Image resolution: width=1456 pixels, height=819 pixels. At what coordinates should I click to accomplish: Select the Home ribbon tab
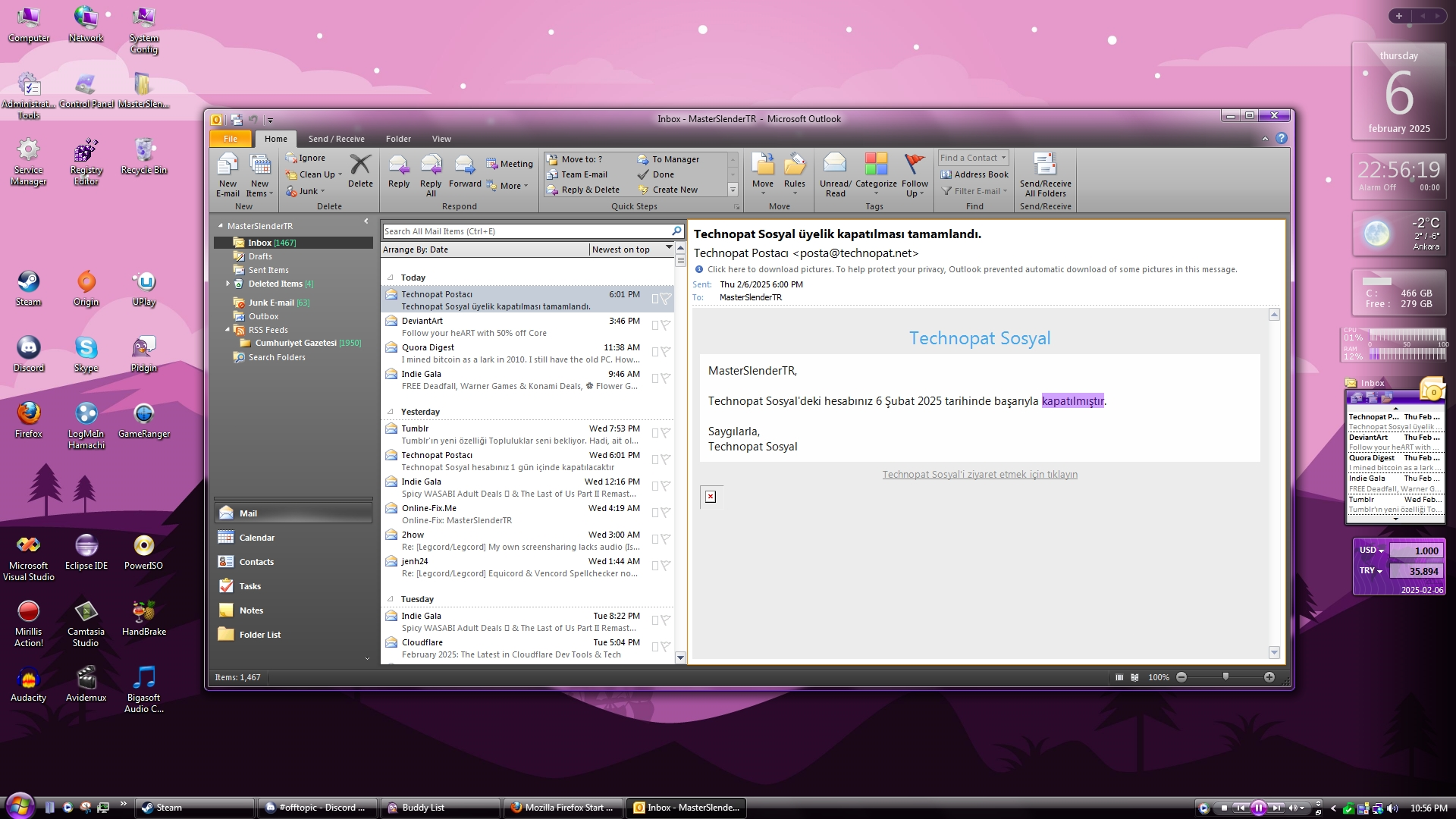click(x=275, y=139)
